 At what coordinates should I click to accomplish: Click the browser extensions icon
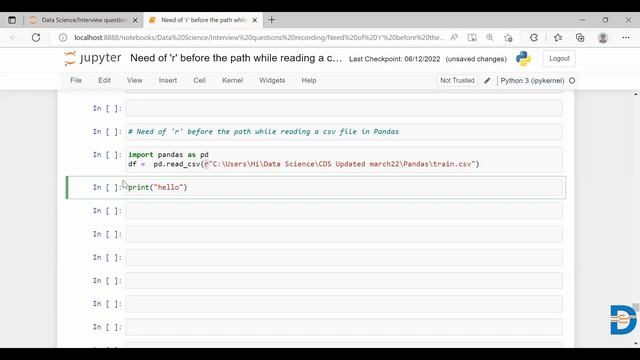point(534,38)
